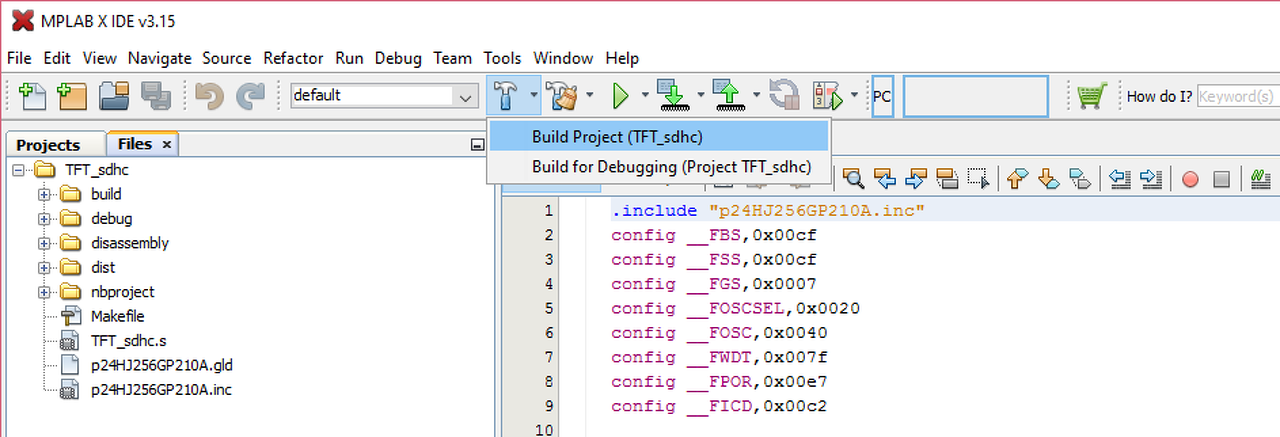Screen dimensions: 1280x437
Task: Open Microchip store shopping cart icon
Action: tap(1091, 96)
